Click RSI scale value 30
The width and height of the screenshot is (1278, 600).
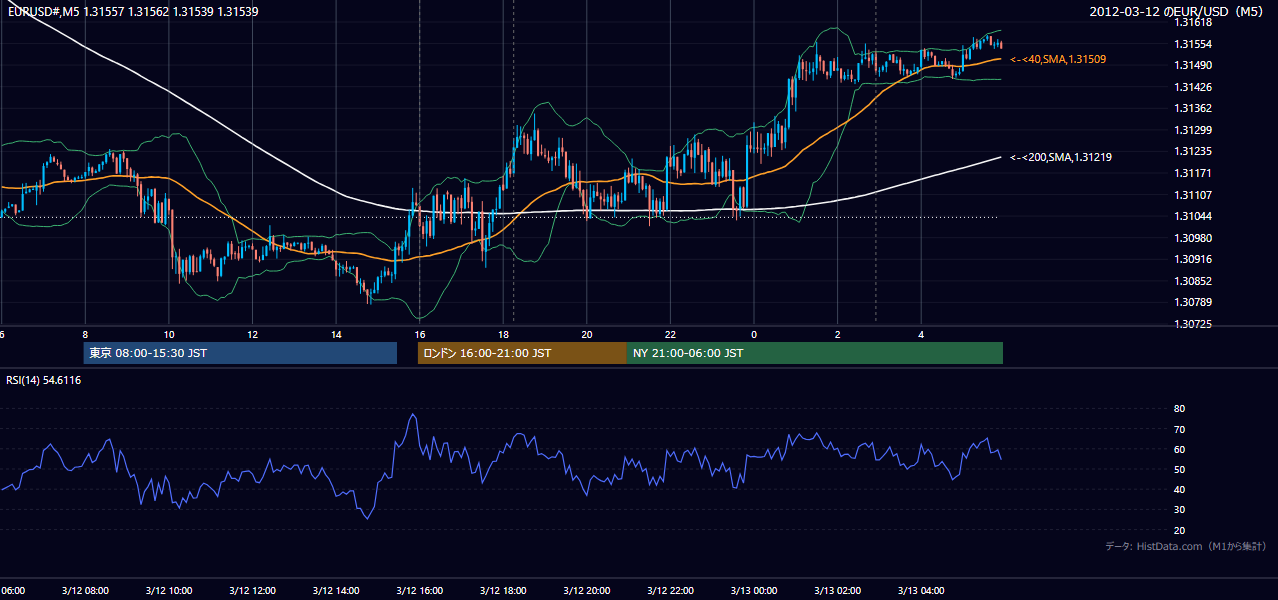(1179, 510)
